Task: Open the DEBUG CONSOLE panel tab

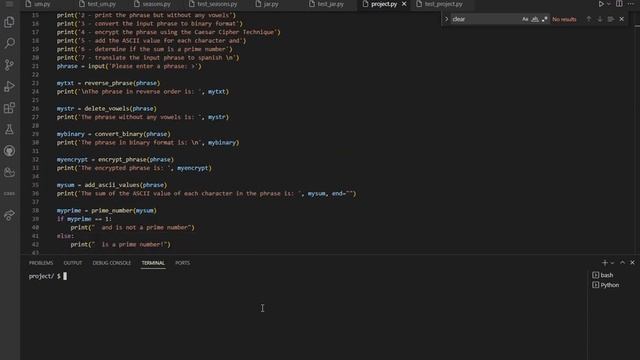Action: (x=112, y=263)
